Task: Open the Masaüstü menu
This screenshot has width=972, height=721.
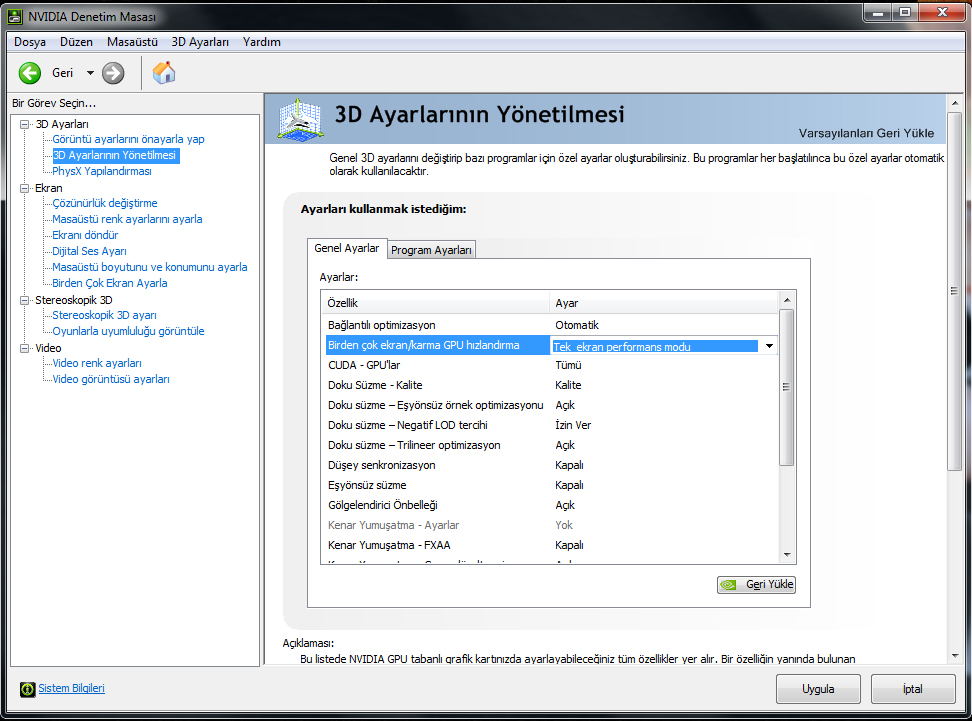Action: [x=132, y=42]
